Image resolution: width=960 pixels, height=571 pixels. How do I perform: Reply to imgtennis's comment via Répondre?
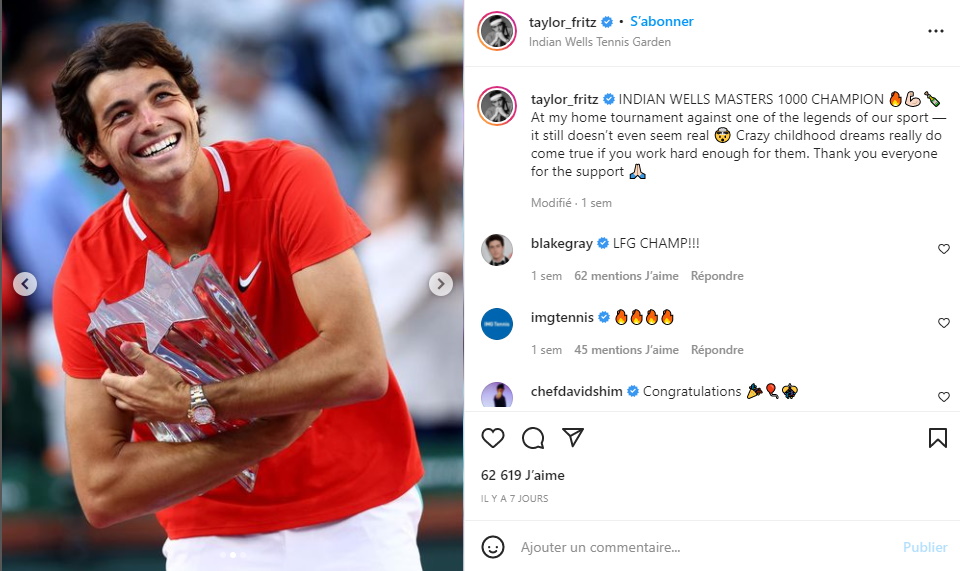pyautogui.click(x=717, y=350)
